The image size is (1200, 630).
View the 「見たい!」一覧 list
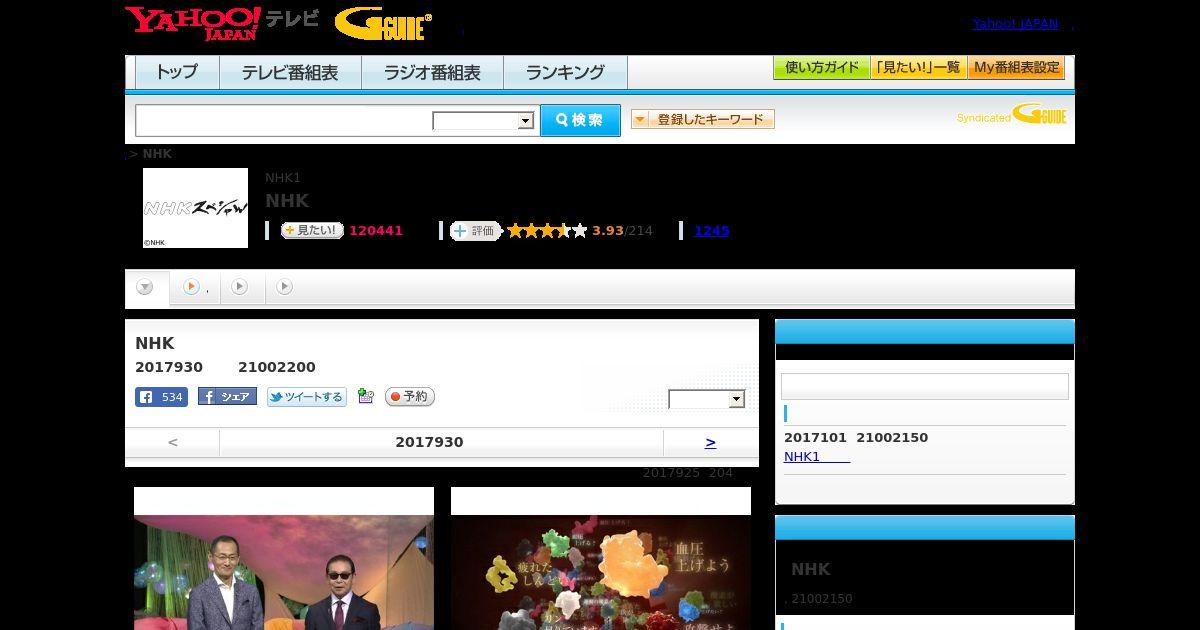pyautogui.click(x=918, y=68)
